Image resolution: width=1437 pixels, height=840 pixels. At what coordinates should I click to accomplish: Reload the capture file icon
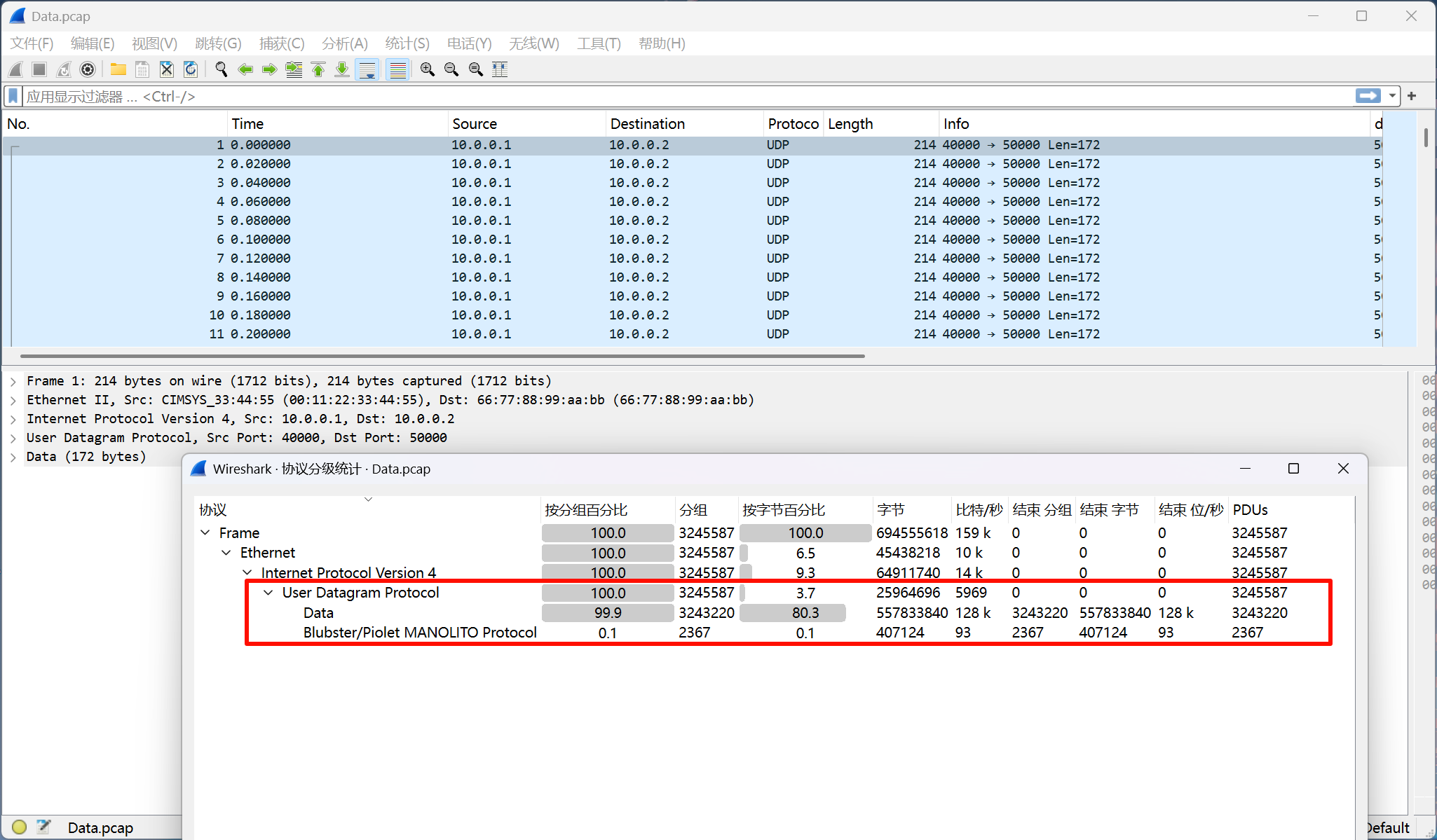coord(190,69)
